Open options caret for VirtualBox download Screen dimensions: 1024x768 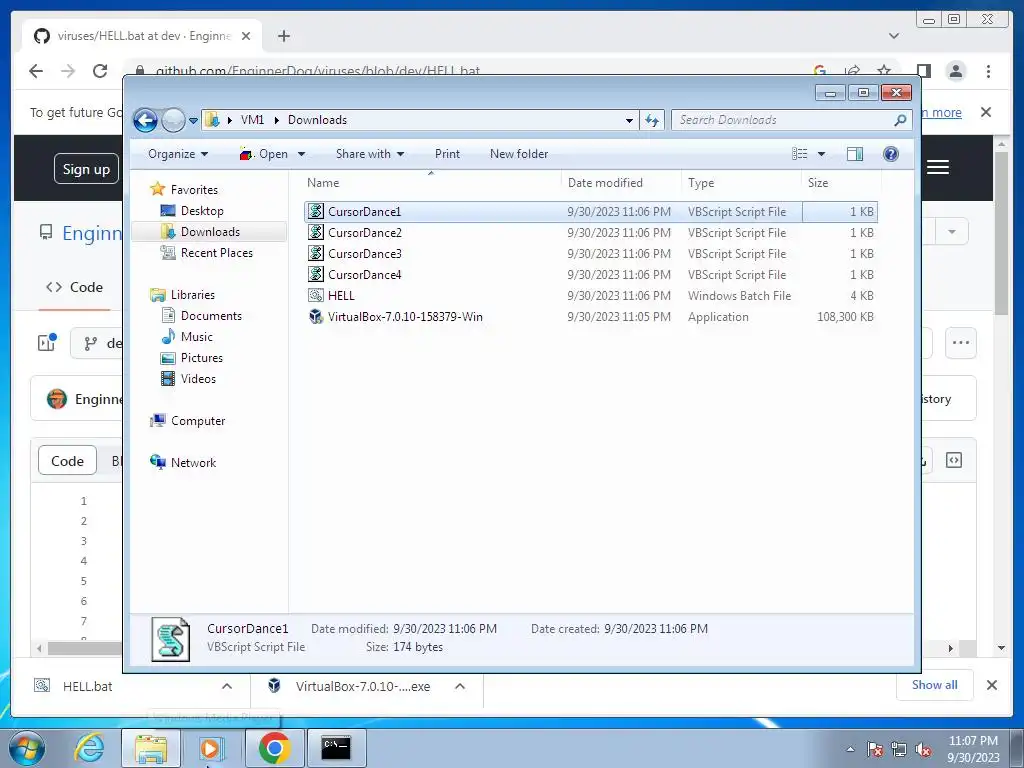click(x=460, y=686)
